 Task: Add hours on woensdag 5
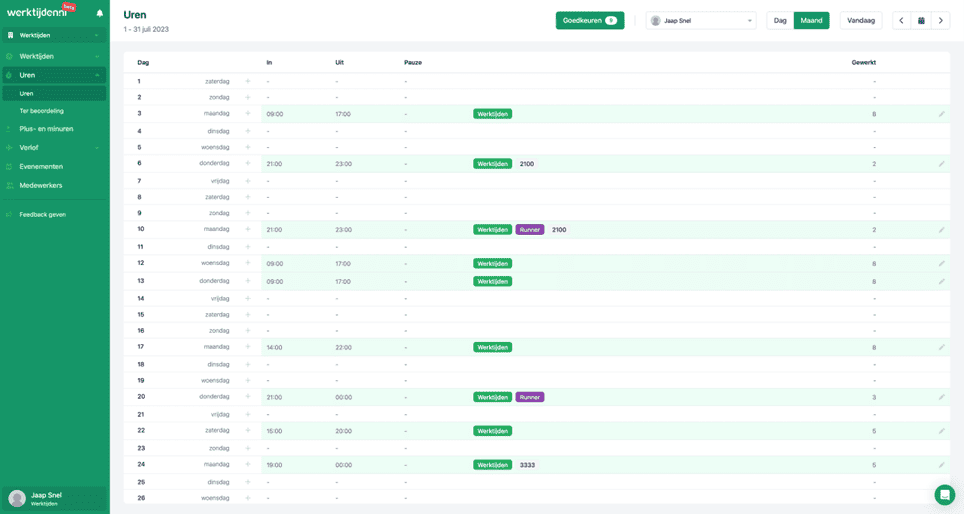[248, 147]
